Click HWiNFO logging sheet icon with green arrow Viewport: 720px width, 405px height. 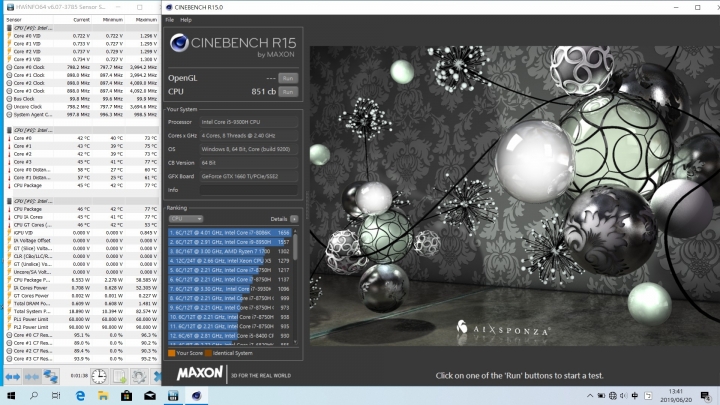pyautogui.click(x=120, y=377)
